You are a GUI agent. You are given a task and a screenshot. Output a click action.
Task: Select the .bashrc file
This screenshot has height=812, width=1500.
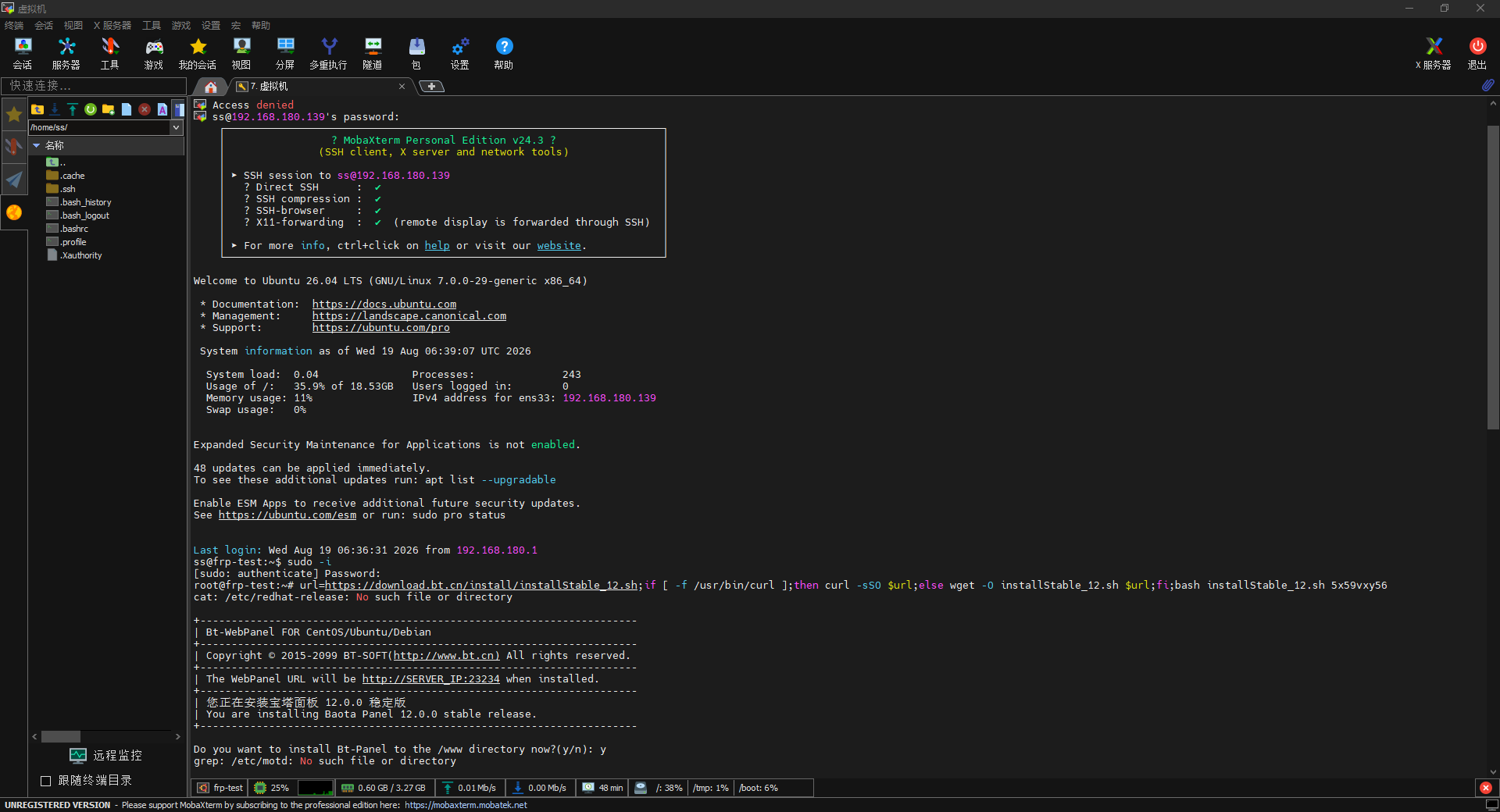[67, 229]
